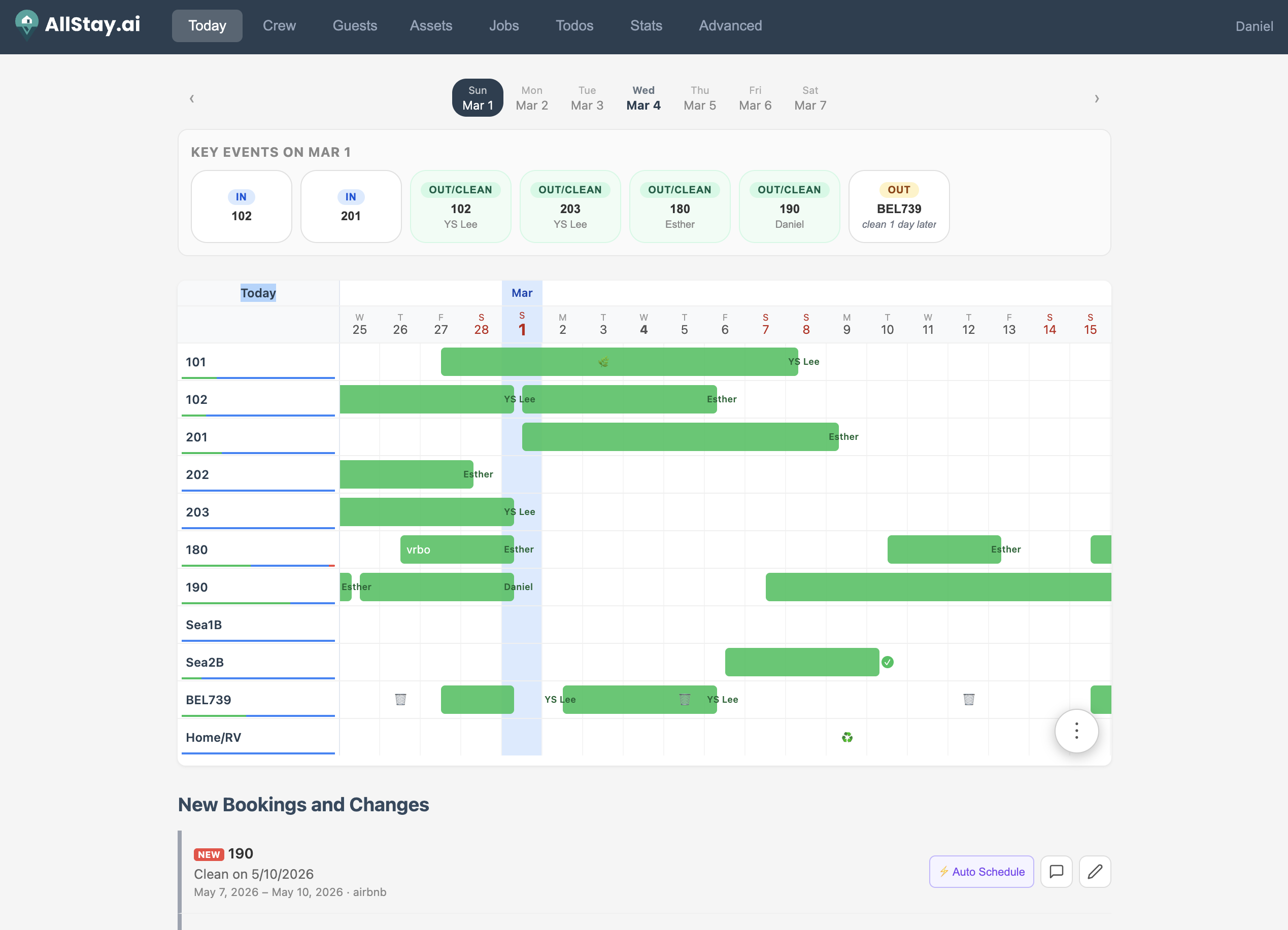Open the Daniel account link
The width and height of the screenshot is (1288, 930).
click(x=1254, y=26)
